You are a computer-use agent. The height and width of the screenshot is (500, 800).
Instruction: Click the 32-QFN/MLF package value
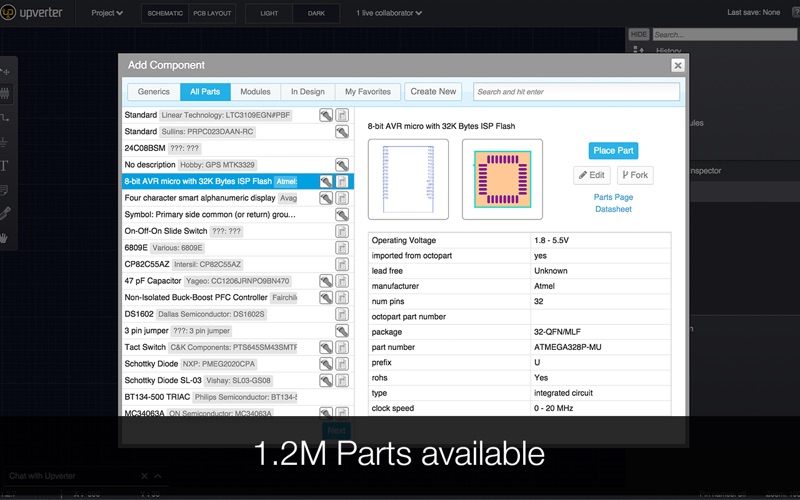click(557, 332)
